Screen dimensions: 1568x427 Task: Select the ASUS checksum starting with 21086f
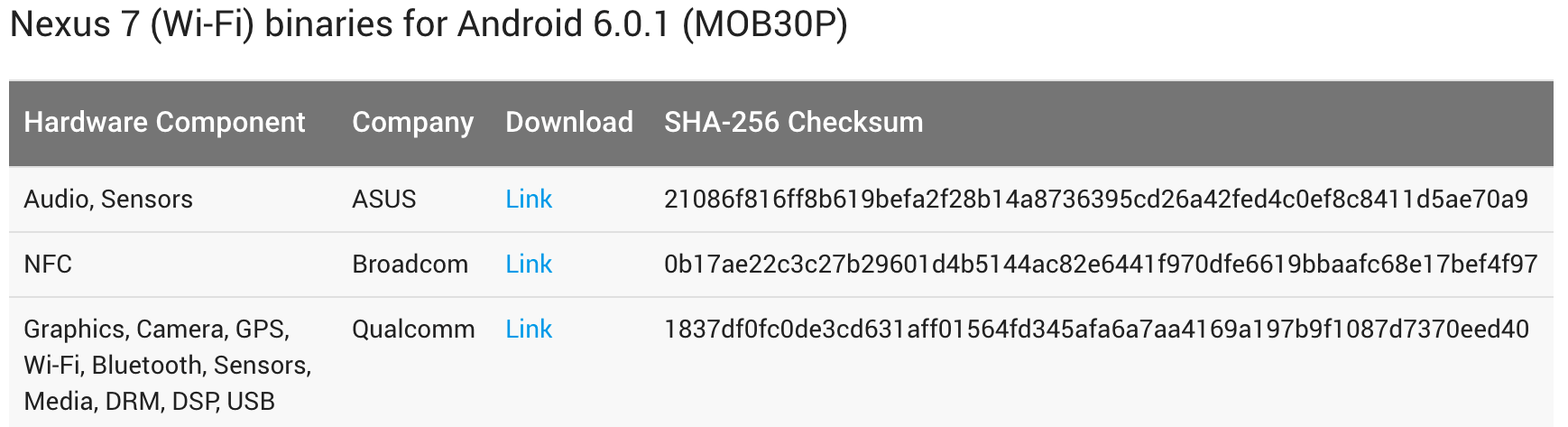click(1096, 199)
